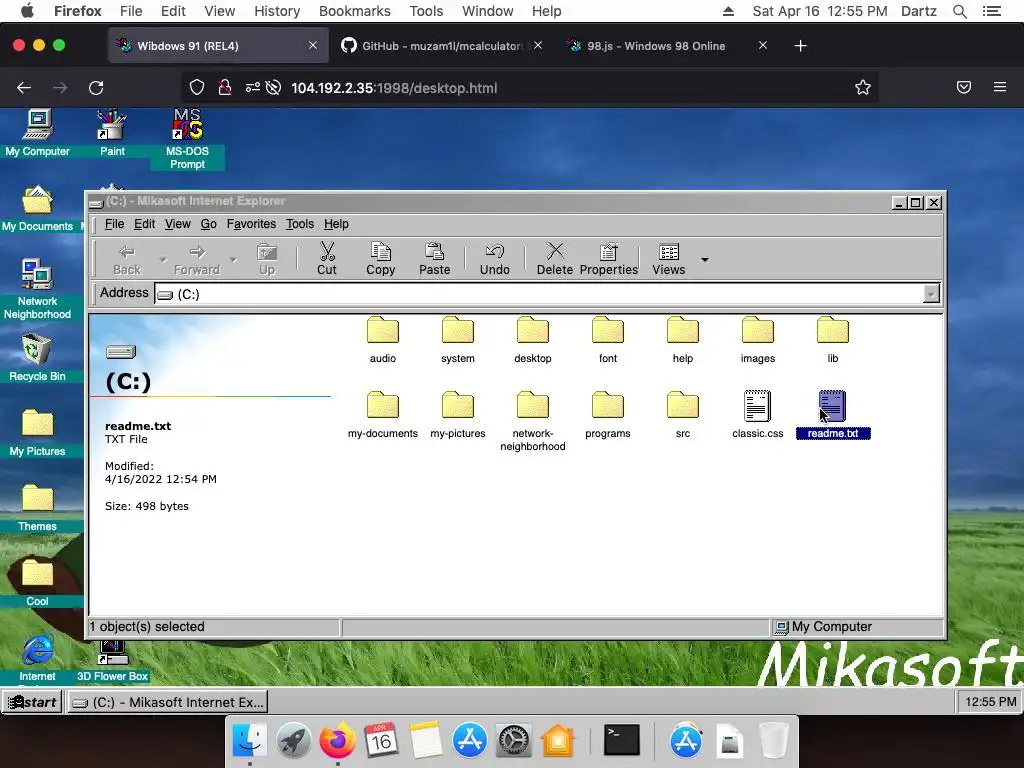Click the Cool desktop folder
Viewport: 1024px width, 768px height.
37,583
